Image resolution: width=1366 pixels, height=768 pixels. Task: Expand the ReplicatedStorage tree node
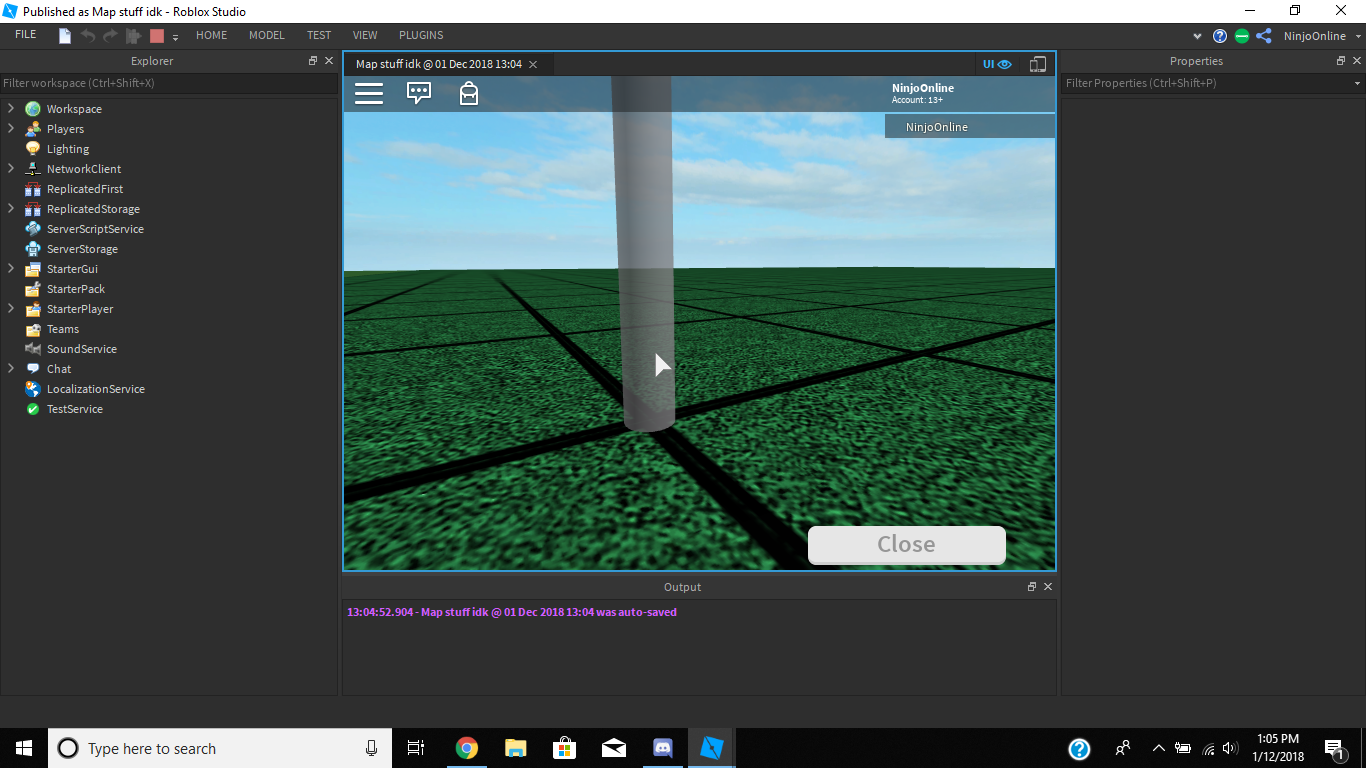[x=11, y=208]
